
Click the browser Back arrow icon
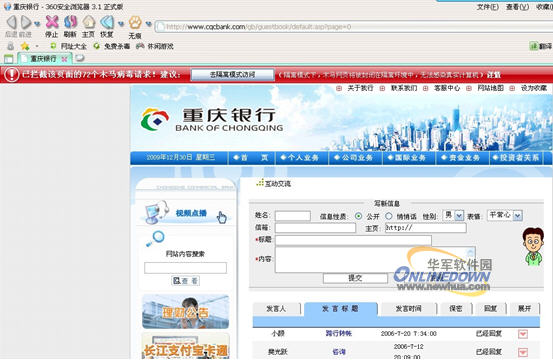11,22
